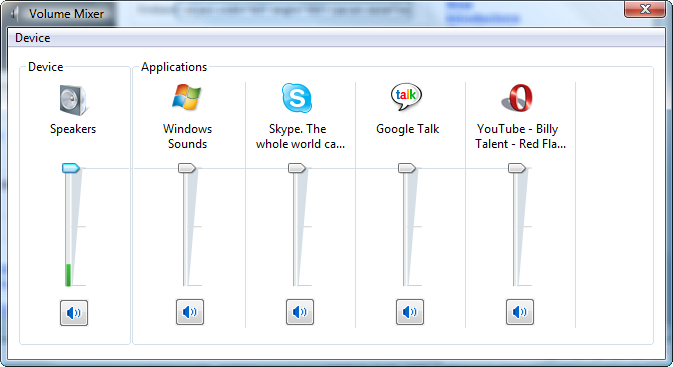
Task: Click the Skype volume slider thumb
Action: coord(297,168)
